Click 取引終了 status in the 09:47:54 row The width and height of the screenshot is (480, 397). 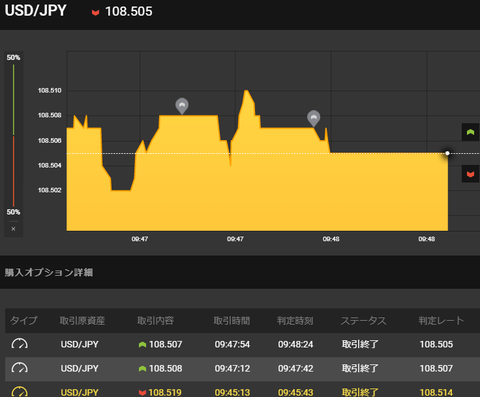[x=360, y=344]
